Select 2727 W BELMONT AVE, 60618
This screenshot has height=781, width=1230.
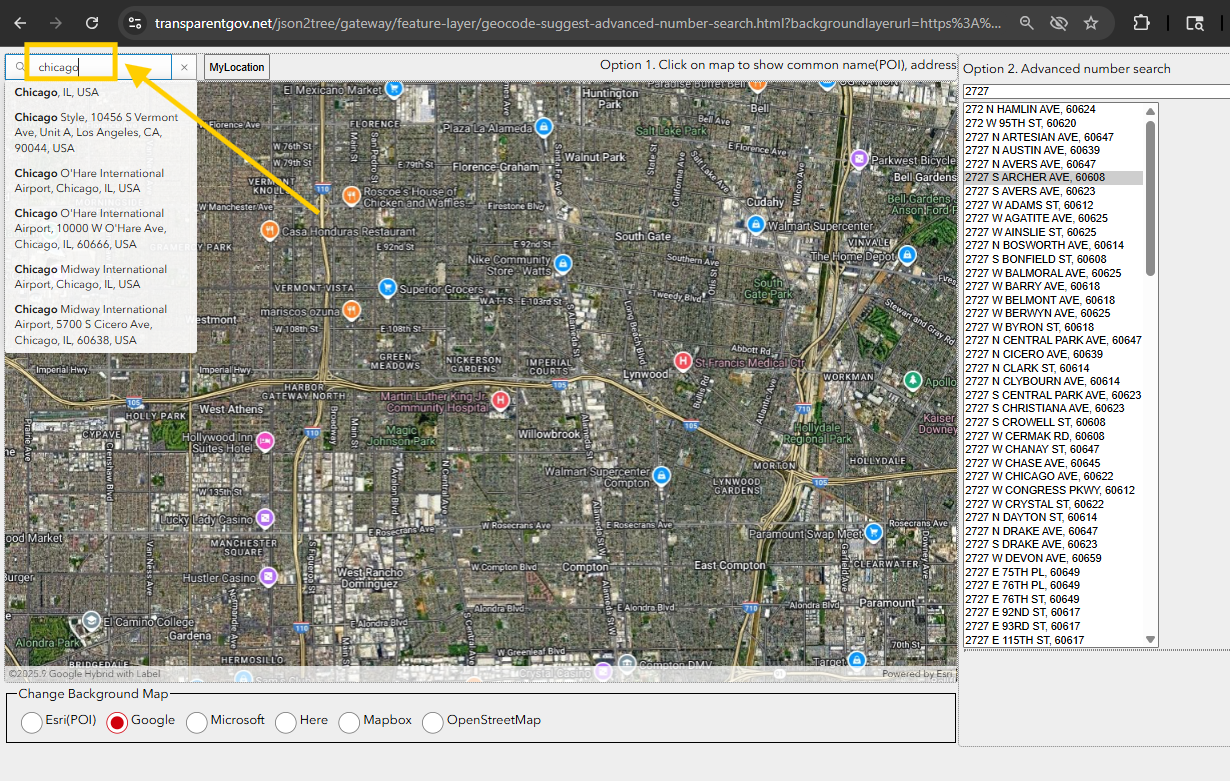[x=1053, y=300]
